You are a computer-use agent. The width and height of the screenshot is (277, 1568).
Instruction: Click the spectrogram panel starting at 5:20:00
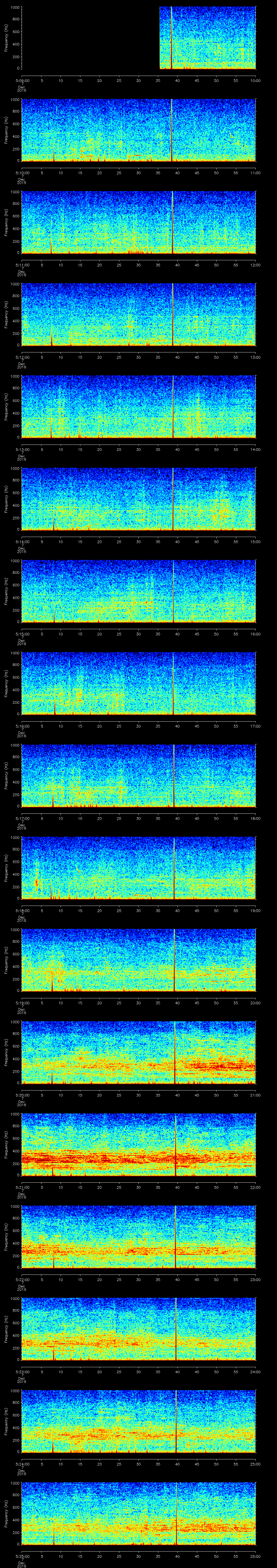pos(139,1052)
